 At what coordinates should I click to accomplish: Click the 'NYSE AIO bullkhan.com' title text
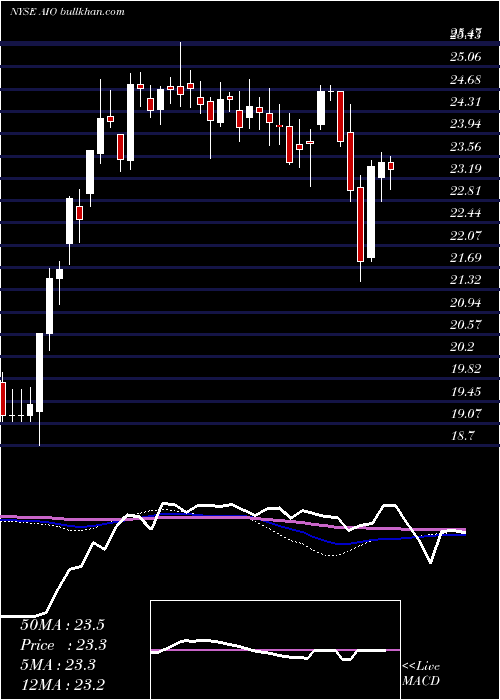(67, 12)
